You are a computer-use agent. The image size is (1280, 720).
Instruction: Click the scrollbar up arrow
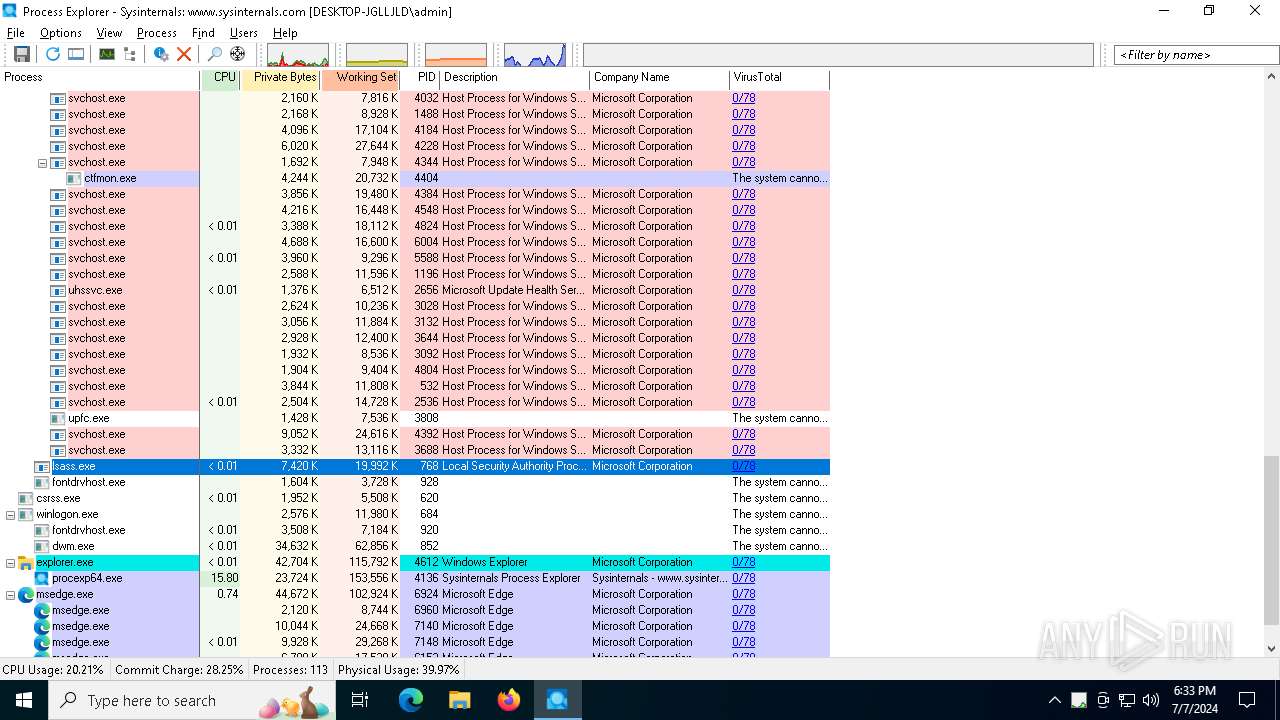[1271, 77]
